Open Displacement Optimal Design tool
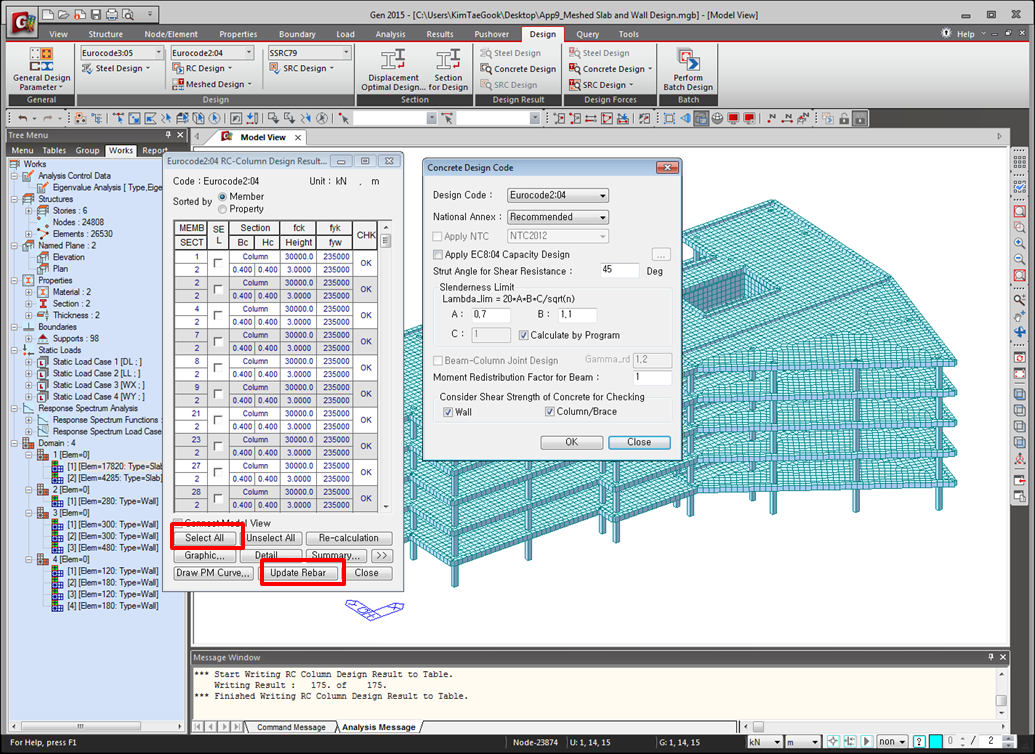This screenshot has width=1035, height=754. click(x=393, y=69)
